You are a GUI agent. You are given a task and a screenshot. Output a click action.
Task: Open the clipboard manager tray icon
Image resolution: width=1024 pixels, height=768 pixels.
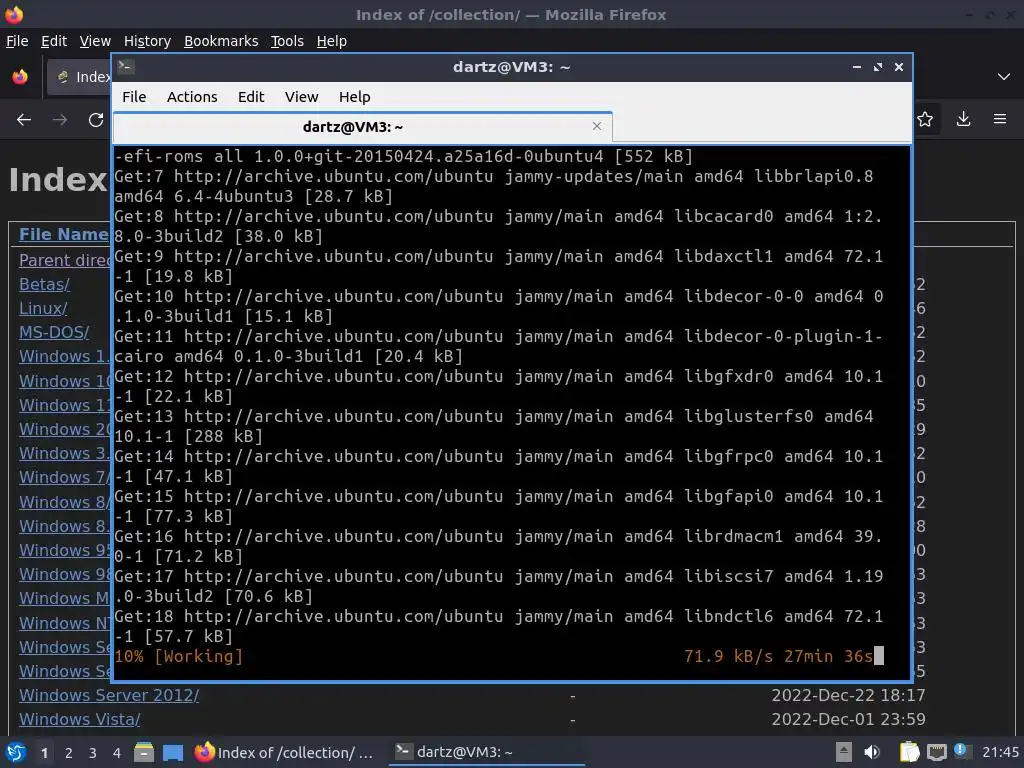(909, 752)
